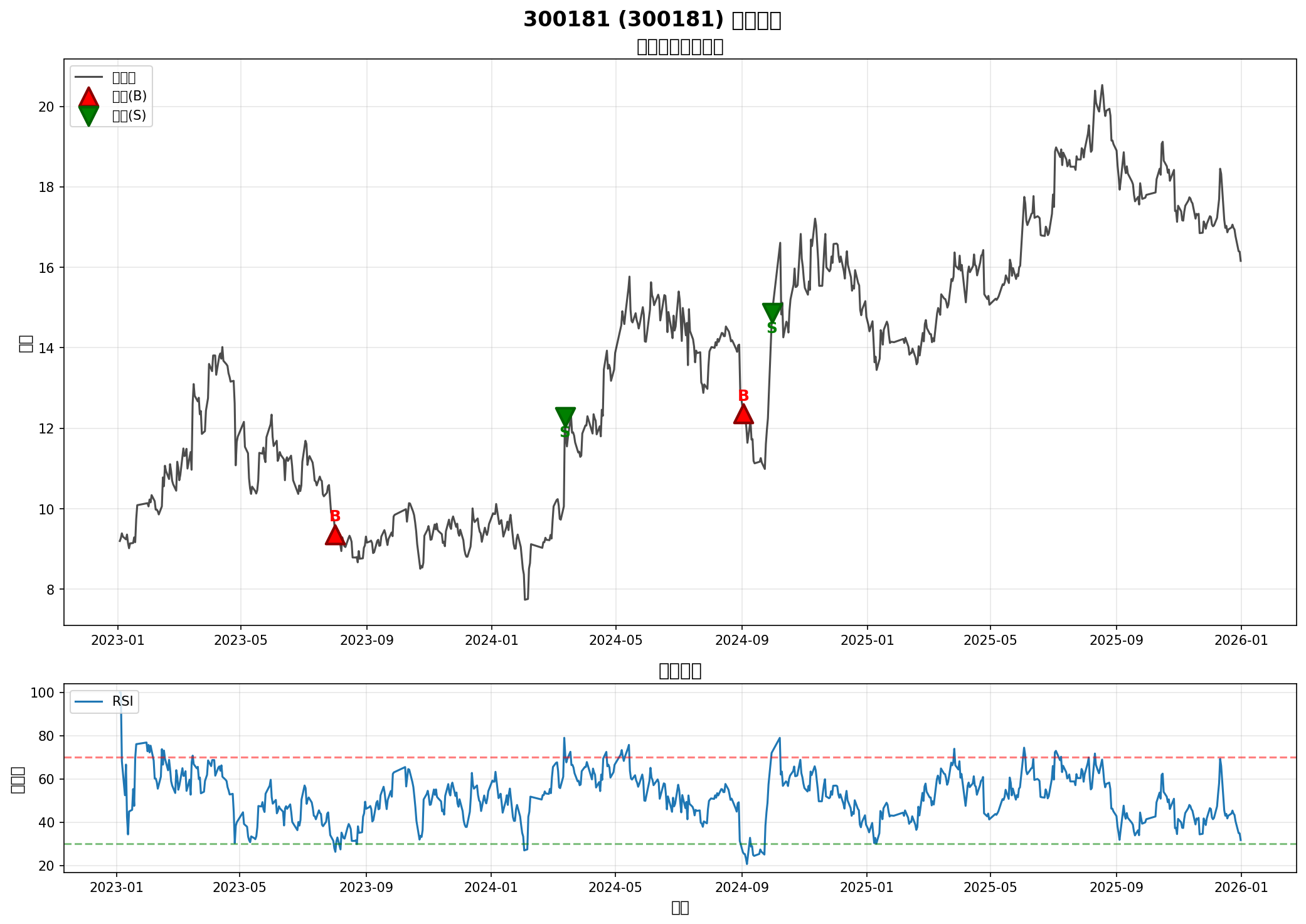Click the price line peak near 2025-08

1102,85
